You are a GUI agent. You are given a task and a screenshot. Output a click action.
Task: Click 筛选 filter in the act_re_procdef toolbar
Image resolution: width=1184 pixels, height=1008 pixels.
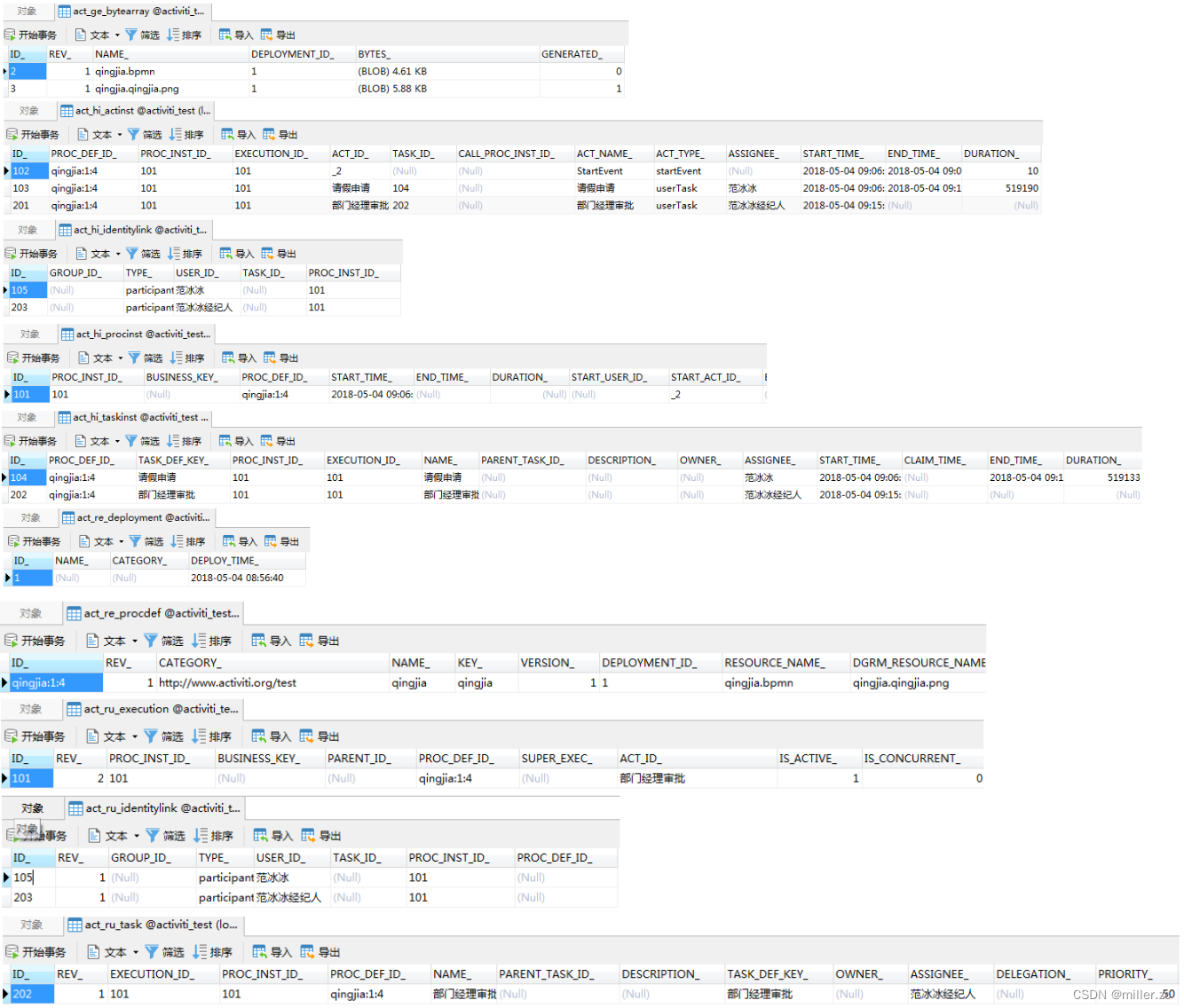[x=164, y=641]
